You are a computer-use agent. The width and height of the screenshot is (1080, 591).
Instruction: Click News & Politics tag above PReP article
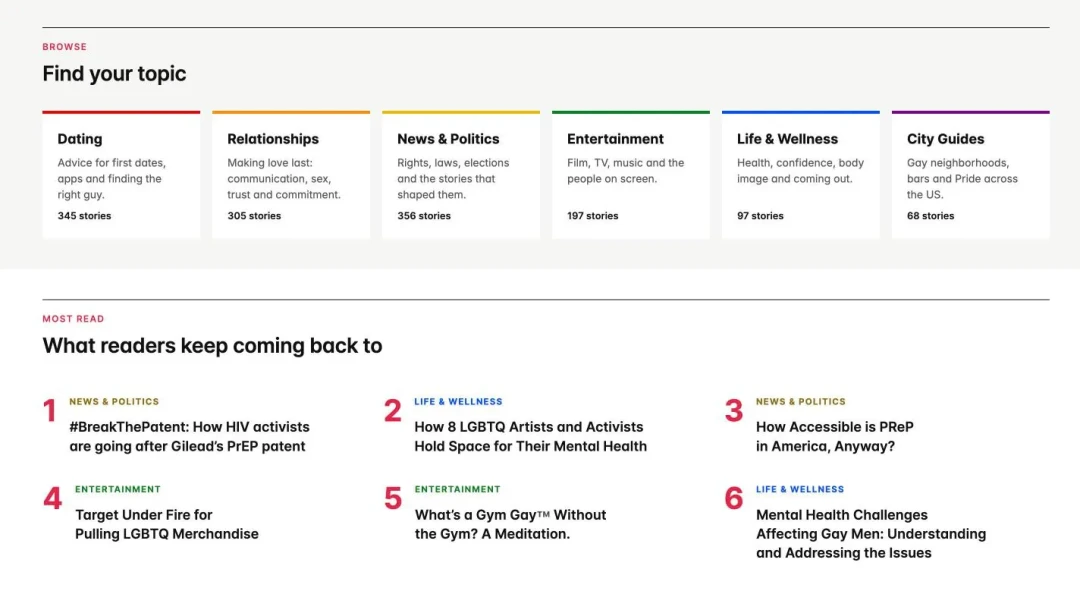pos(800,402)
